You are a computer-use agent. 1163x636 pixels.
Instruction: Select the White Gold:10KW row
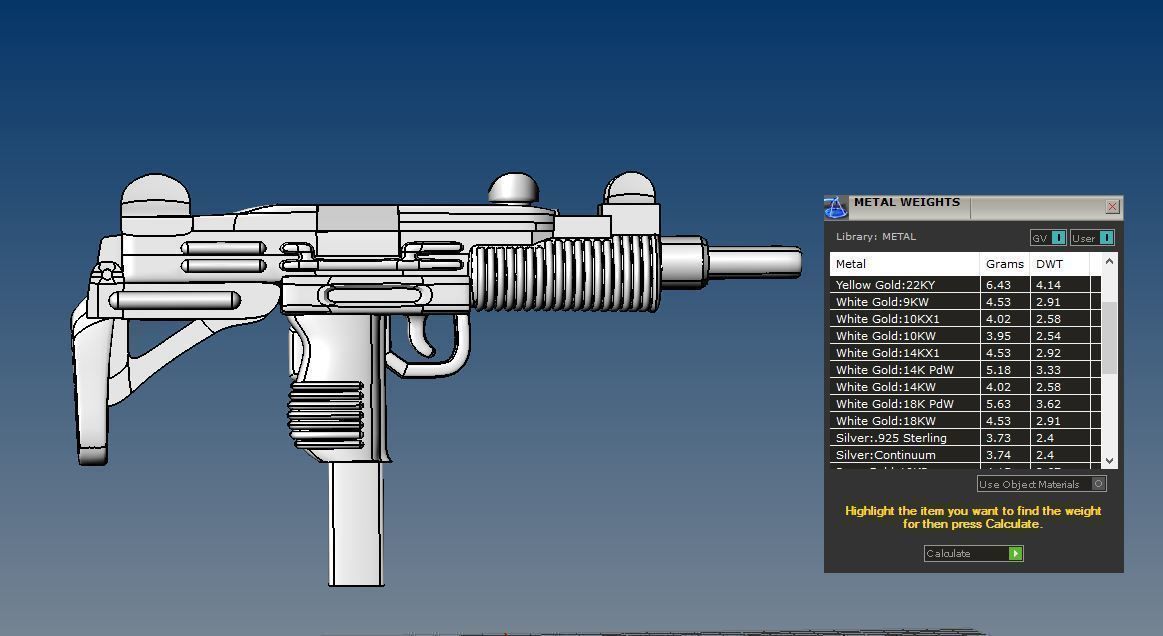click(x=965, y=336)
